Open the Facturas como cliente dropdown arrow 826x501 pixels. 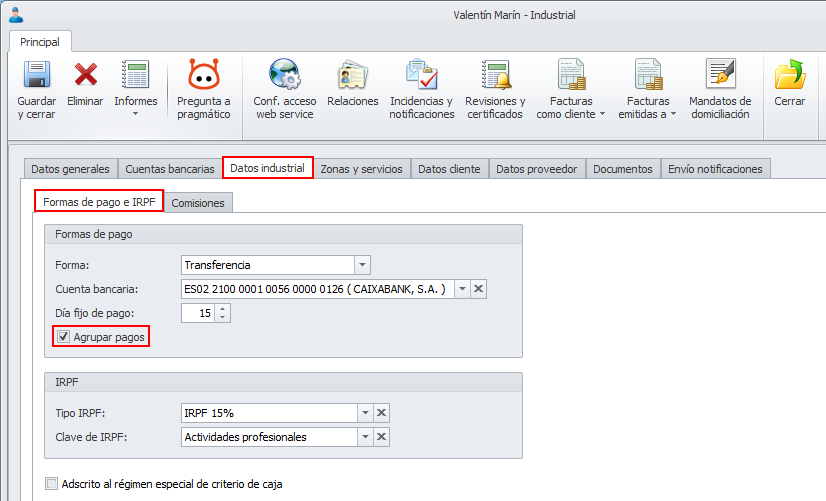pos(602,114)
